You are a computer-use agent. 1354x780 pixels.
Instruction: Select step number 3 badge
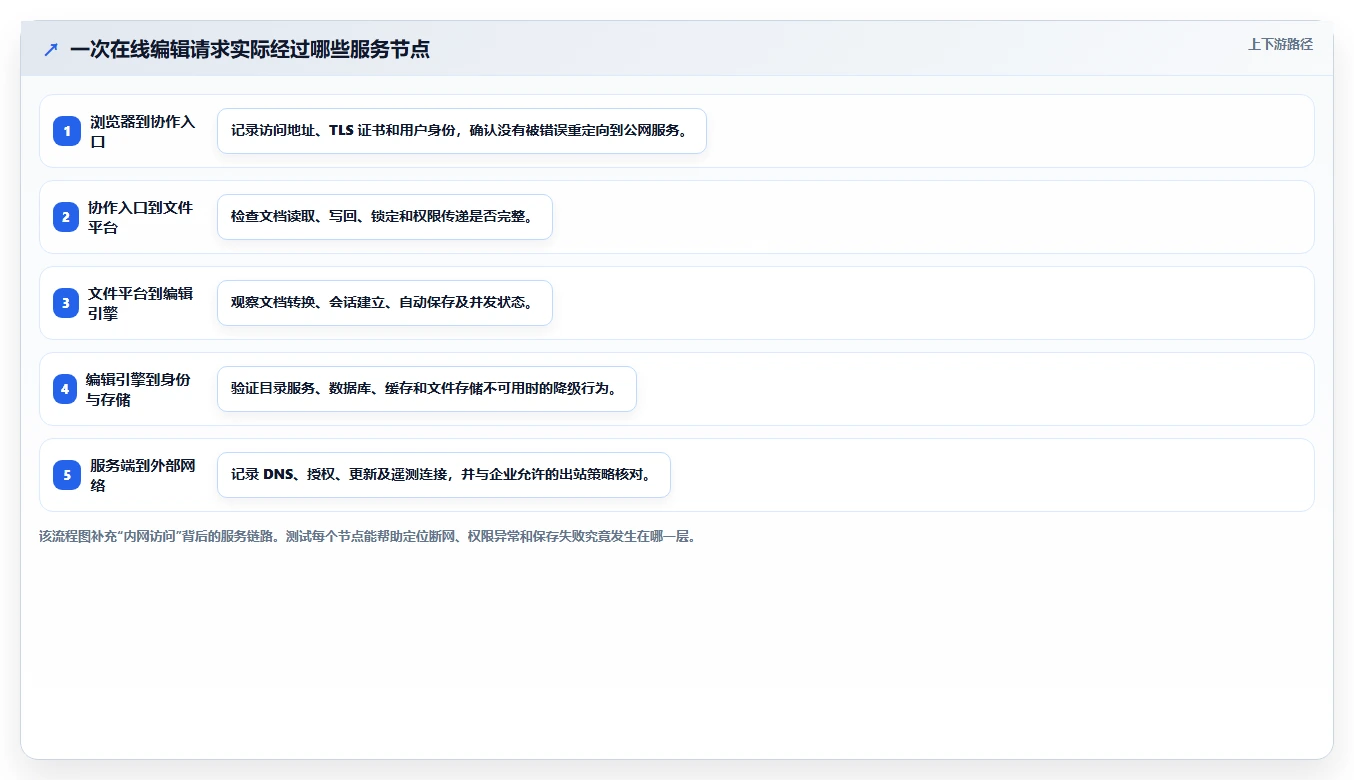pyautogui.click(x=67, y=303)
